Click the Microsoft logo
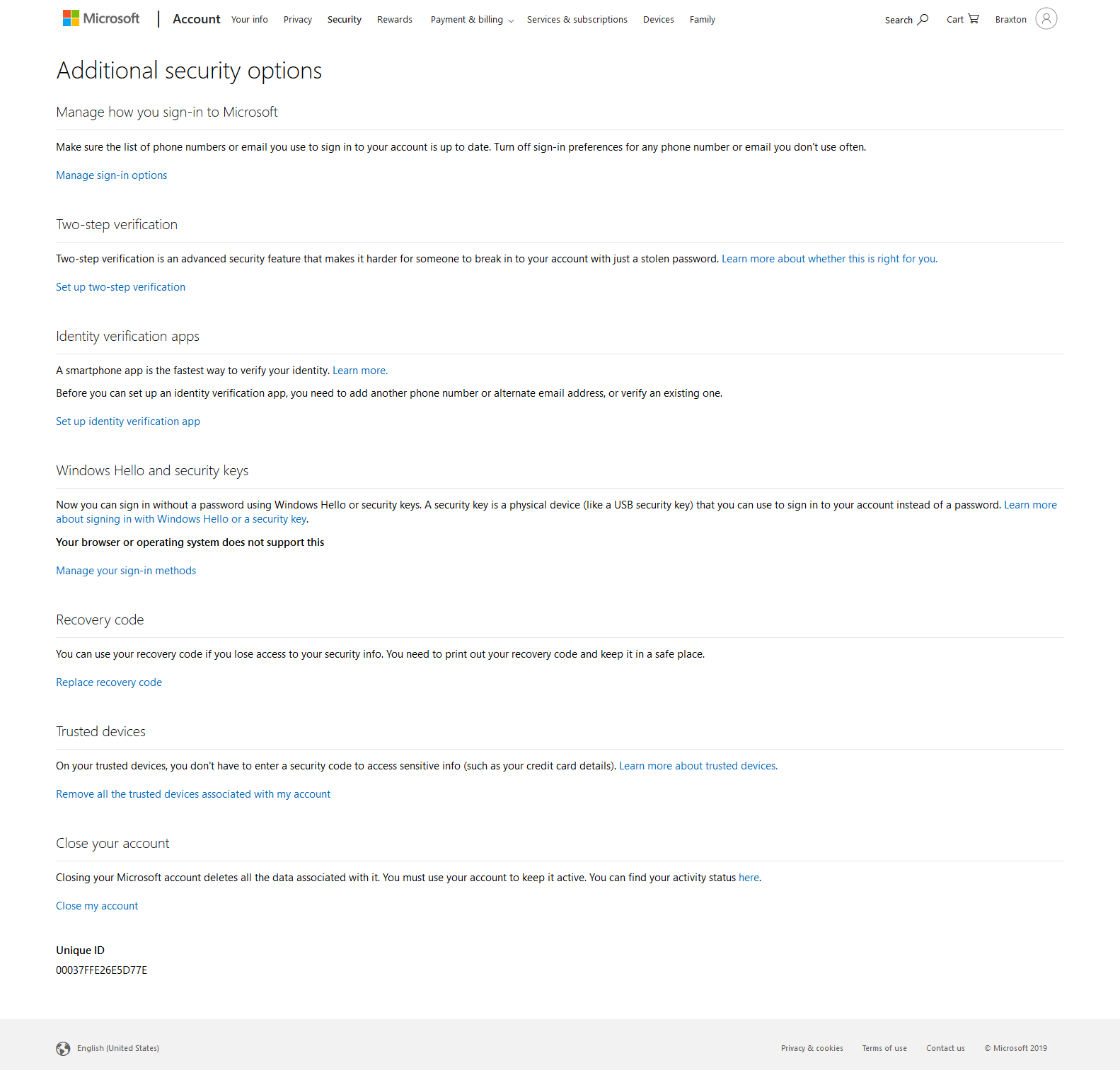1120x1070 pixels. 101,18
